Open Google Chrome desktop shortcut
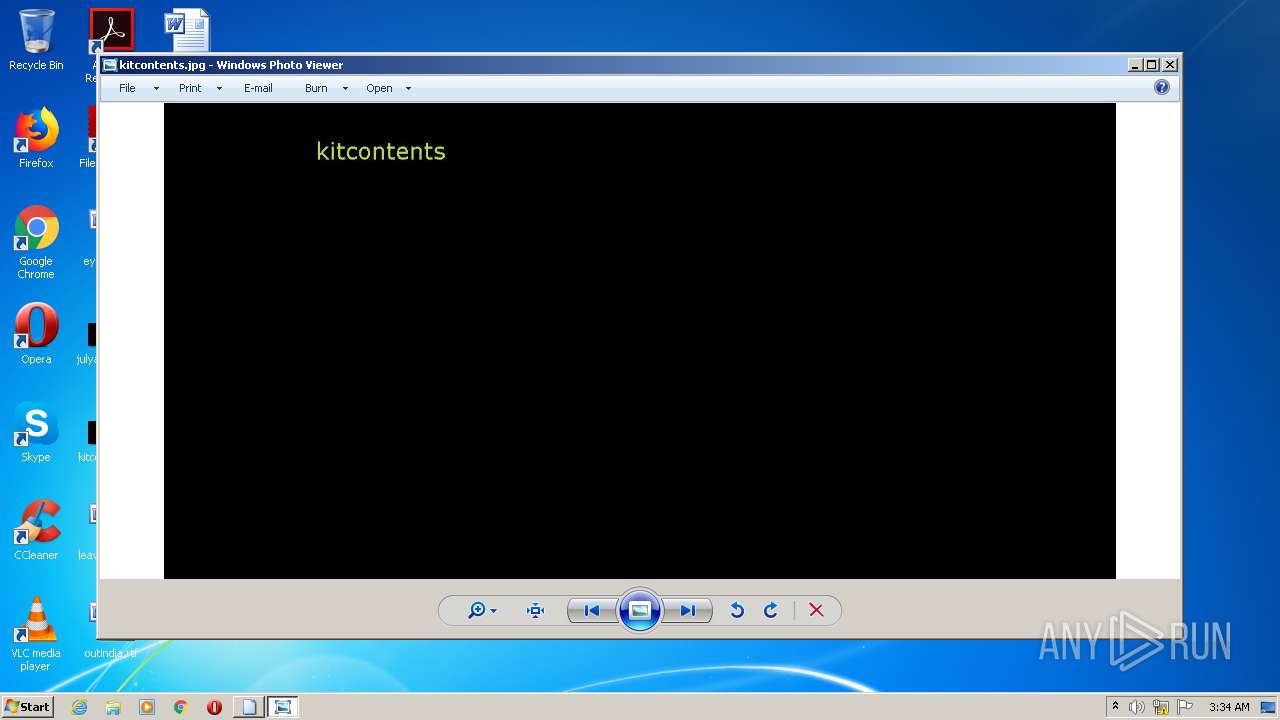 [x=36, y=242]
